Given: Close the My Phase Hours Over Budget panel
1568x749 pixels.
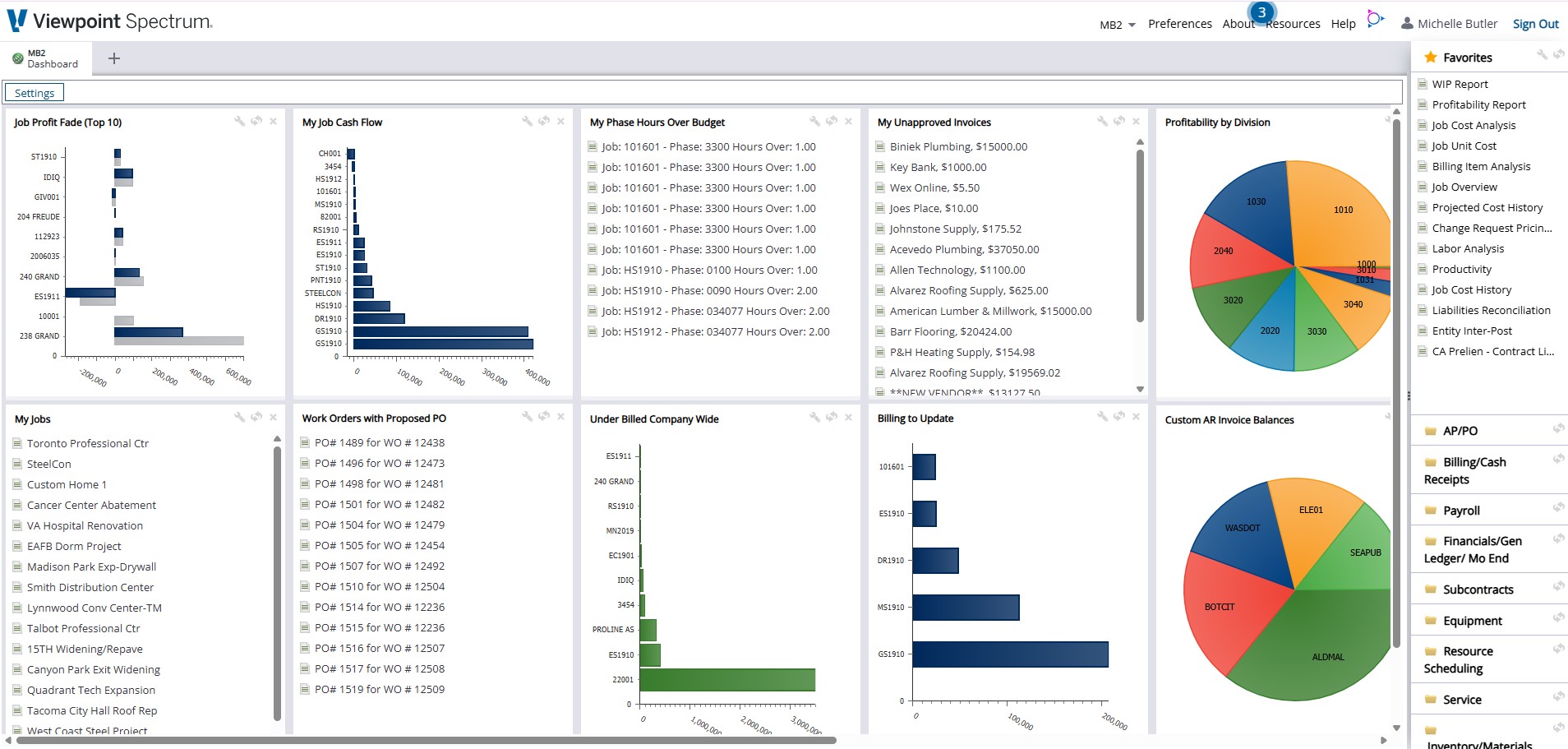Looking at the screenshot, I should (848, 122).
